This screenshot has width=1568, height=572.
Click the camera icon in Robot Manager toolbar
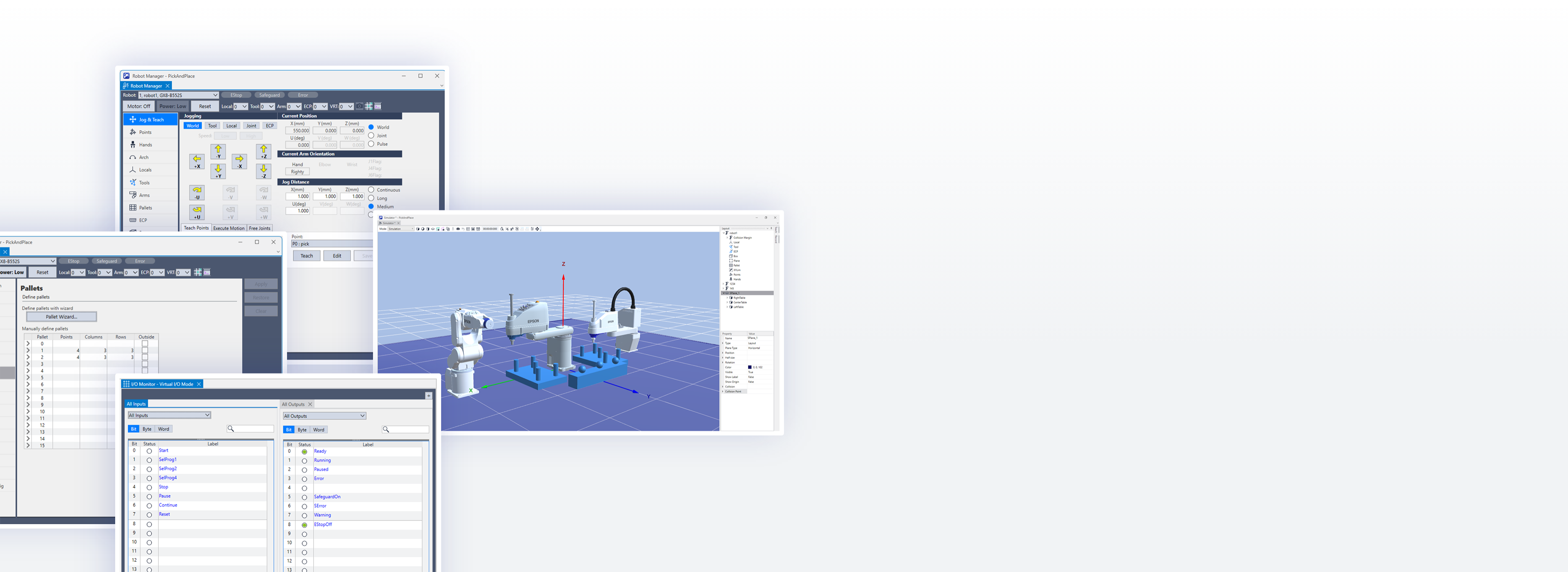(359, 106)
